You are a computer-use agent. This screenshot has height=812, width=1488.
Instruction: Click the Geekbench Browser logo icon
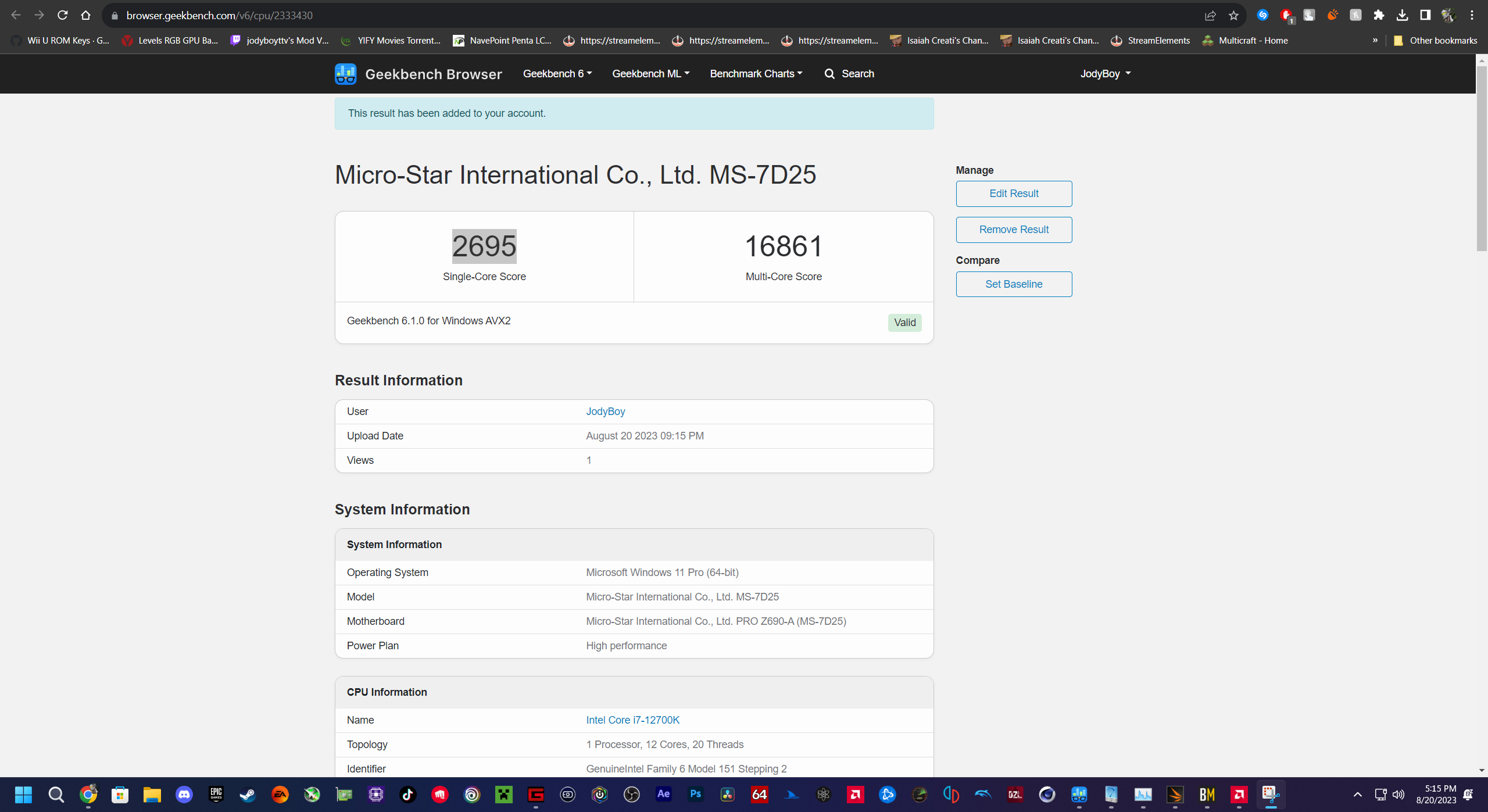click(x=345, y=74)
